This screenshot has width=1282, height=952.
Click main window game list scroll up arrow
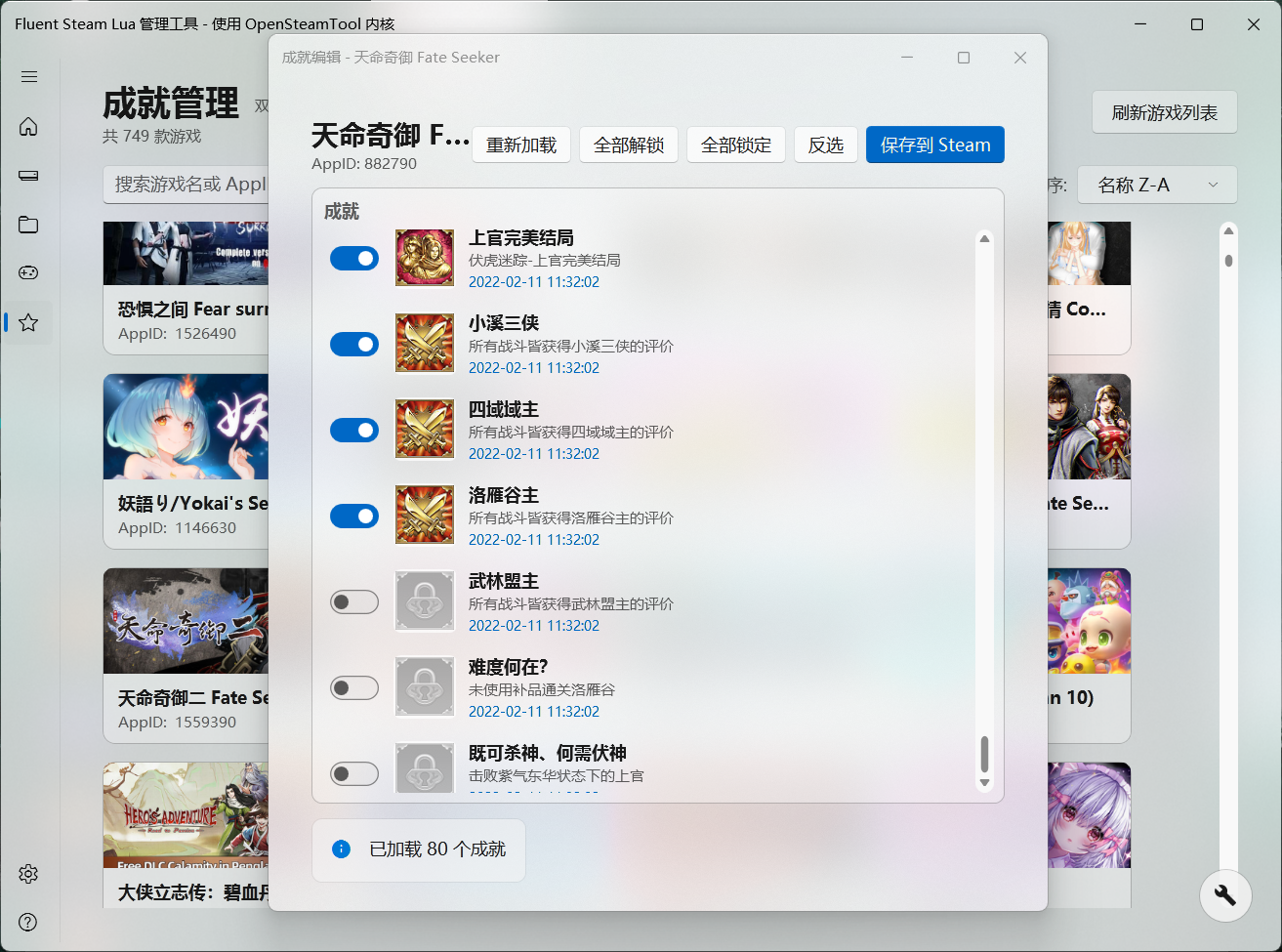click(x=1229, y=230)
